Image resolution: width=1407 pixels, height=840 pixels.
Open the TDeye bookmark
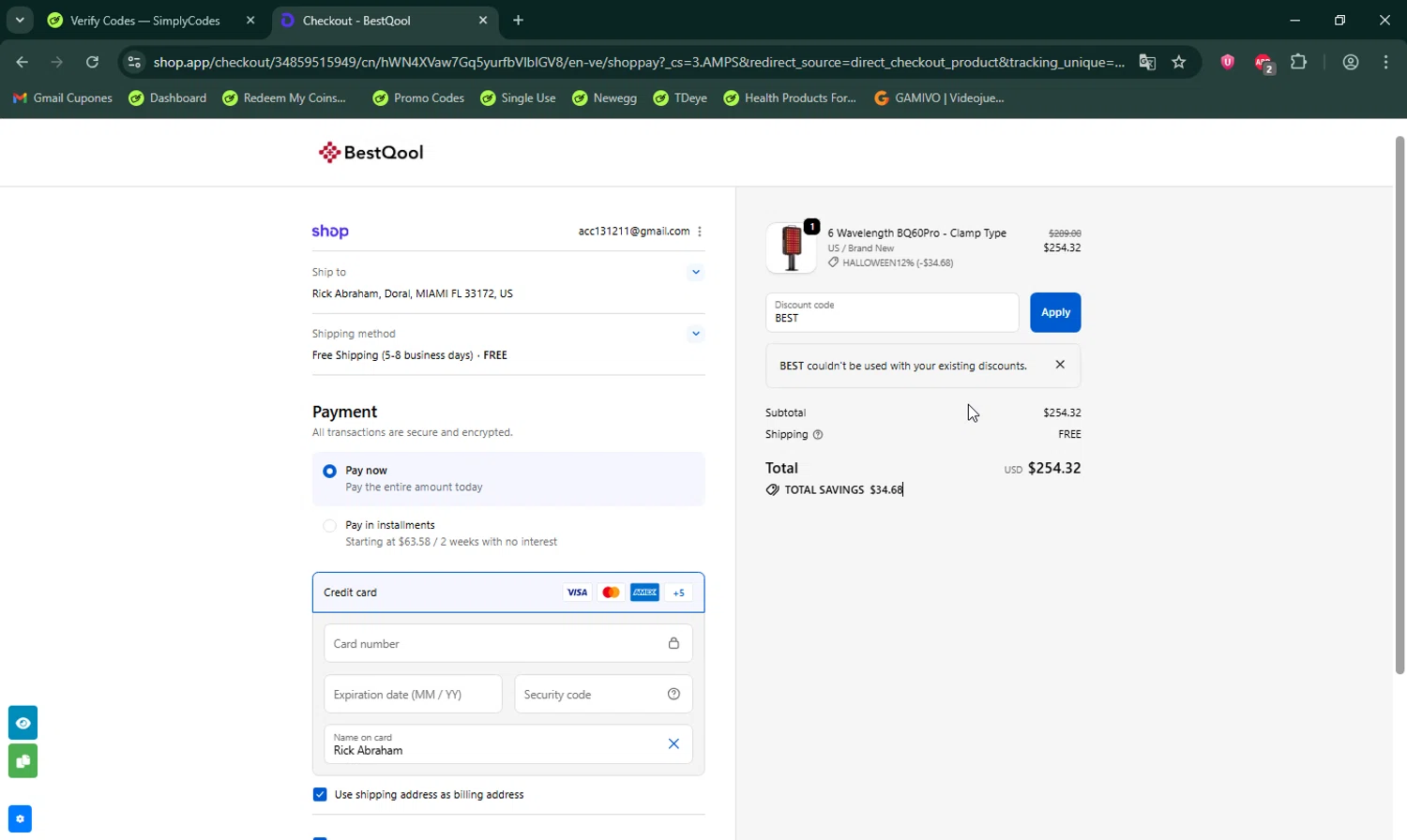tap(680, 97)
